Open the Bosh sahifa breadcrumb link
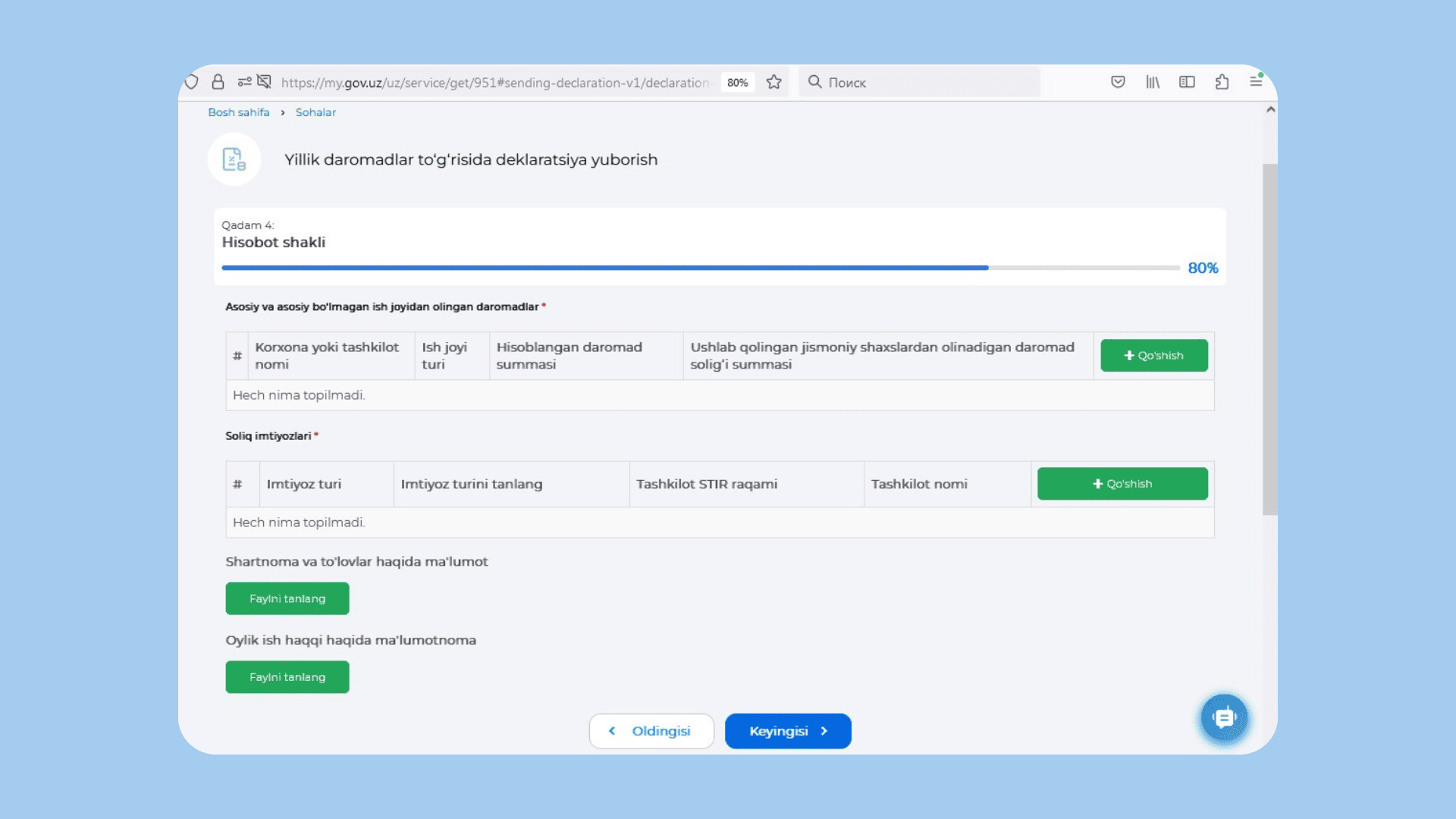 point(239,112)
